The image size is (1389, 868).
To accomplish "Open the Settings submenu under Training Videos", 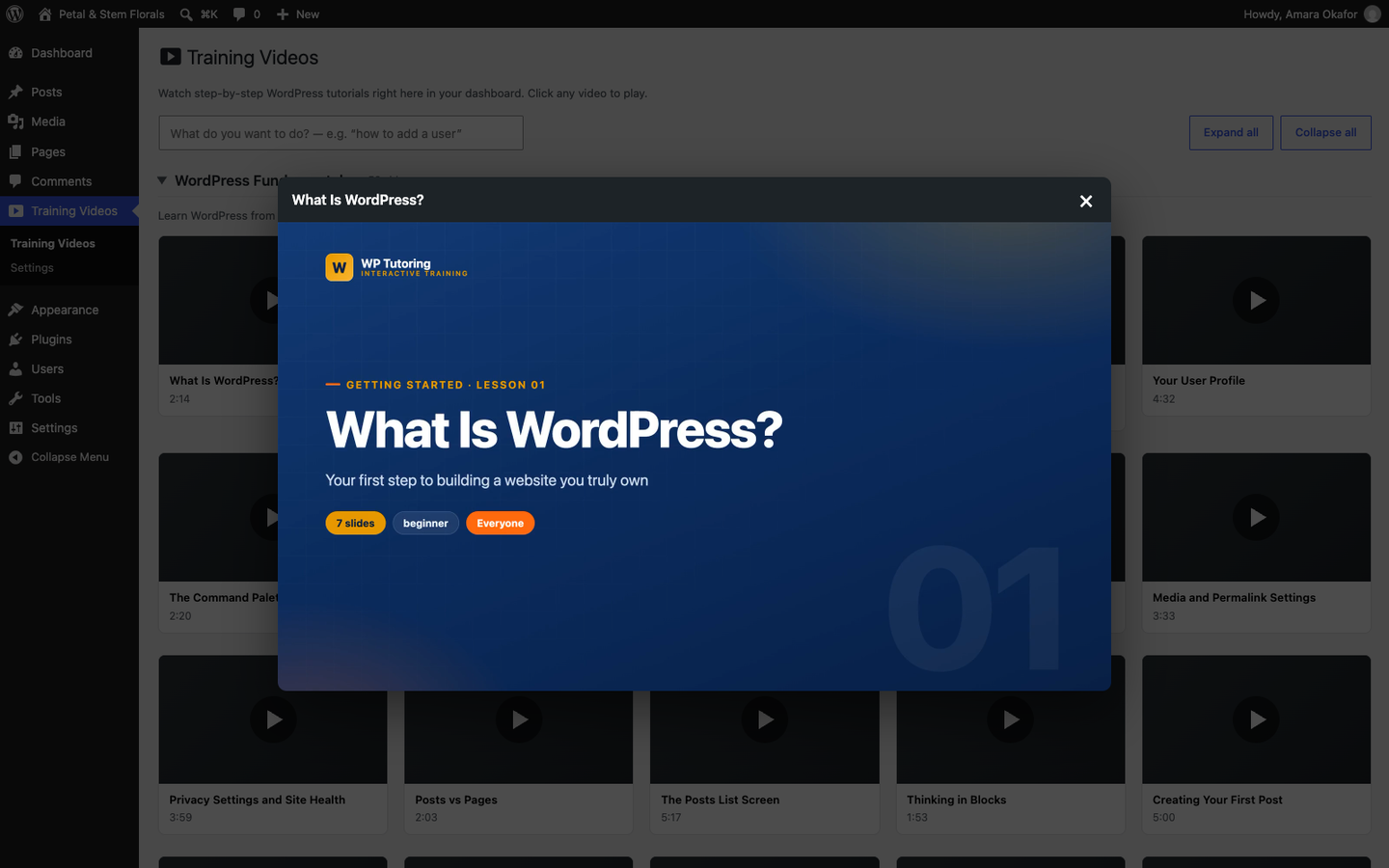I will 32,268.
